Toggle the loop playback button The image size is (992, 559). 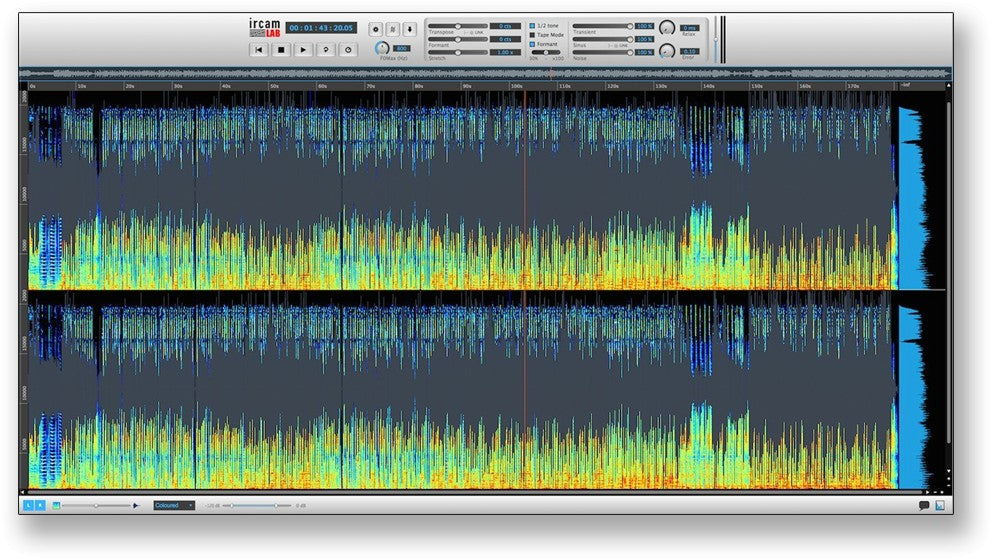pos(325,49)
